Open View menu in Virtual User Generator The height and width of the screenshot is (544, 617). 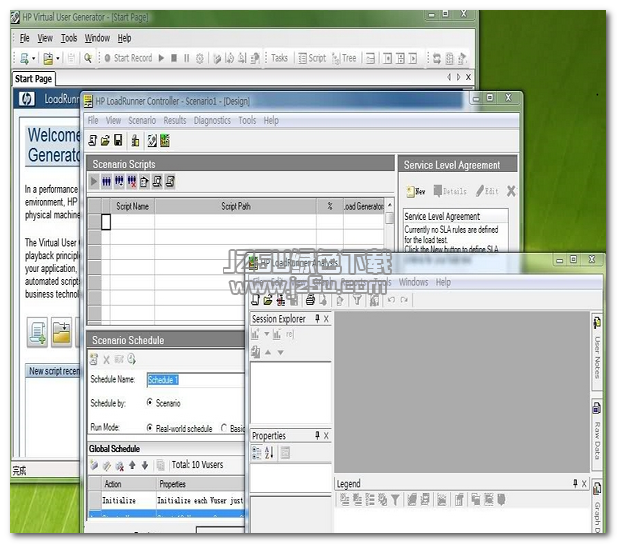45,38
